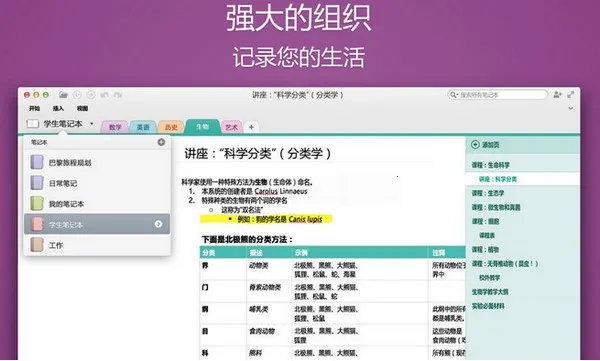Click the magnifier icon in the search box

pos(454,95)
